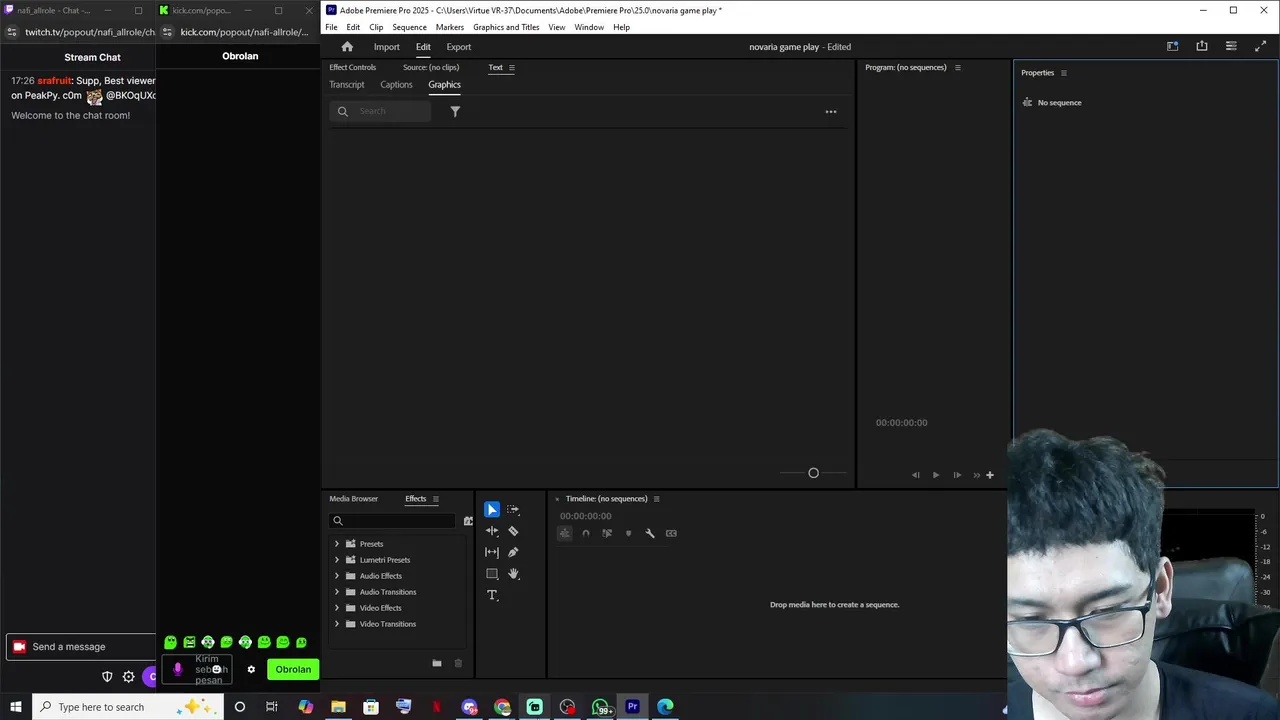Toggle timeline closed caption CC button
The height and width of the screenshot is (720, 1280).
[671, 533]
